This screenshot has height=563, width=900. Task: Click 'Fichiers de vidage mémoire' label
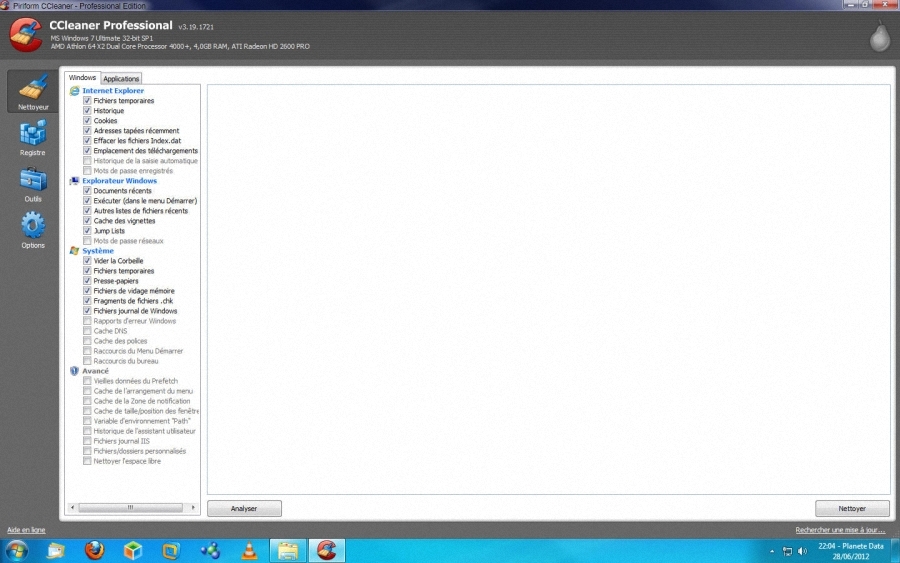(x=134, y=291)
